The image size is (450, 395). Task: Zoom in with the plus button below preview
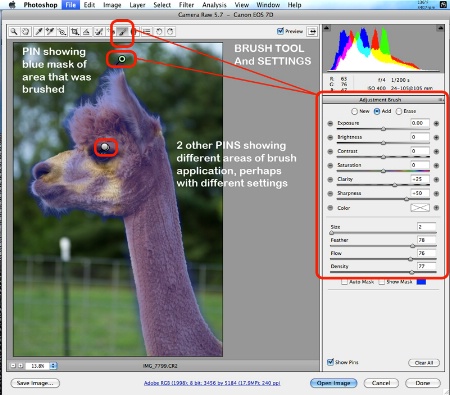pos(20,366)
